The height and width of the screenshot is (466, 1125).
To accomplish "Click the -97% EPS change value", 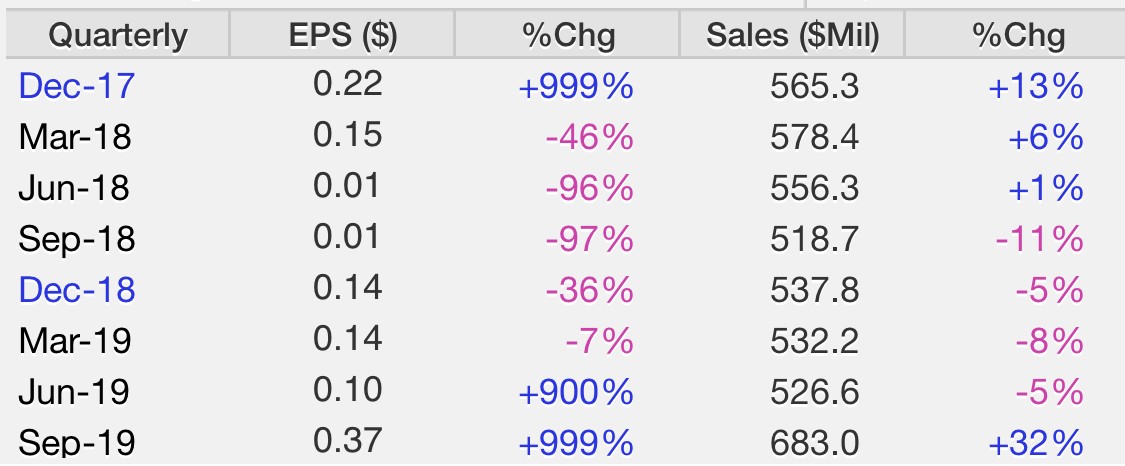I will tap(590, 239).
